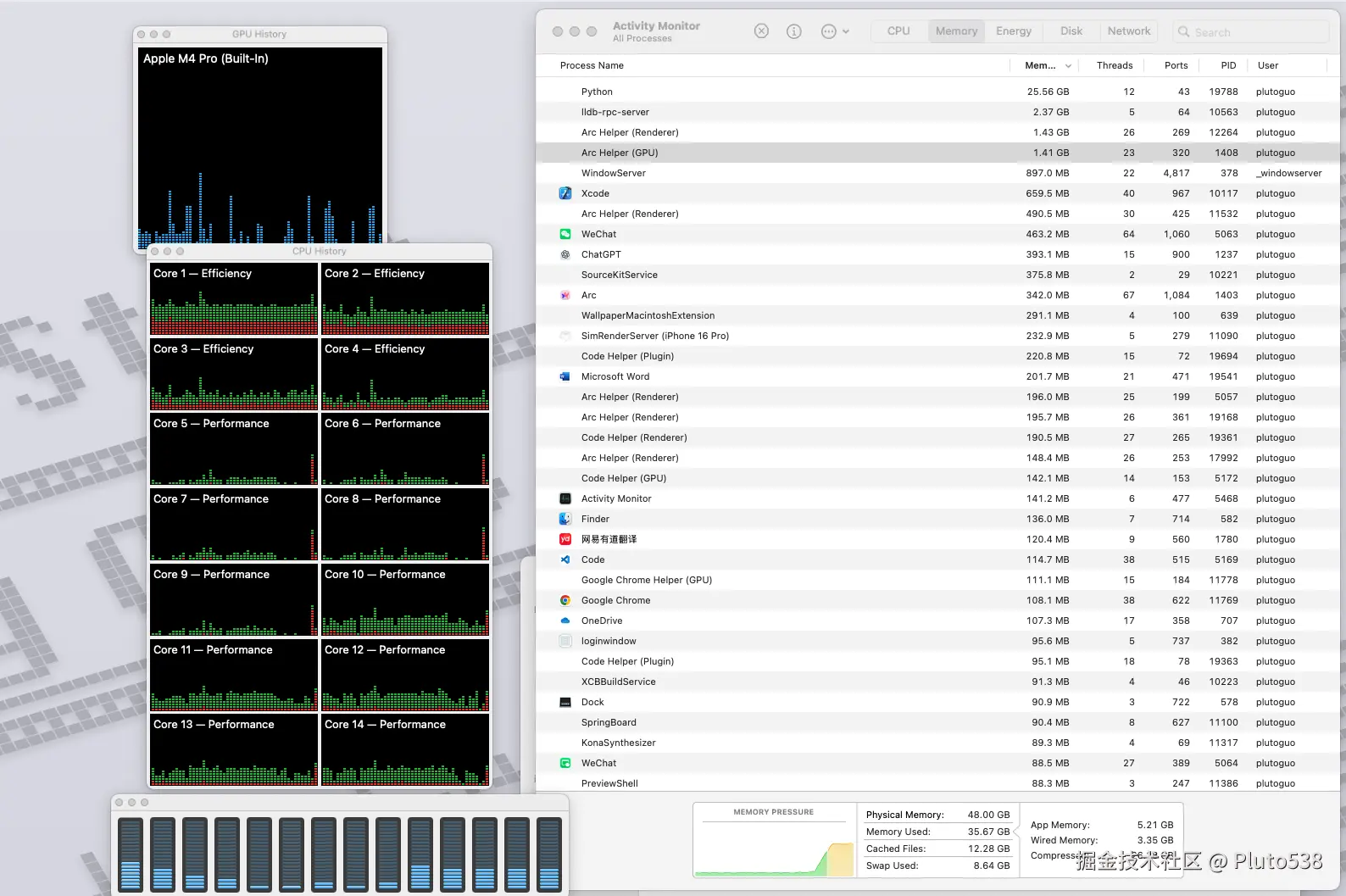
Task: Click the stop process (X) toolbar icon
Action: point(761,31)
